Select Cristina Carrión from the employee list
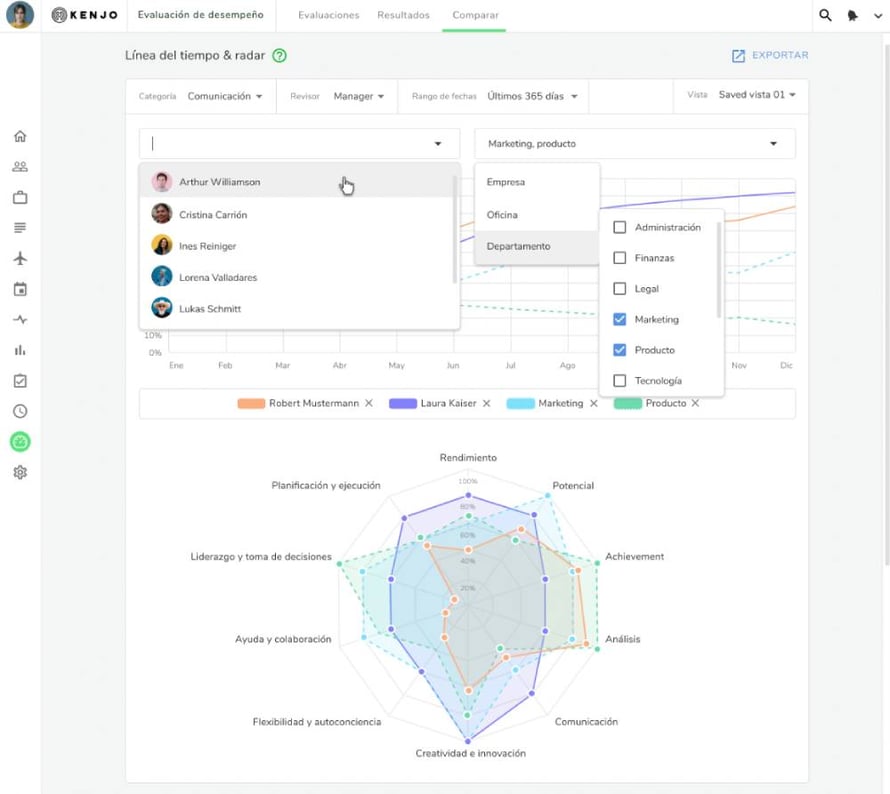The image size is (890, 794). tap(213, 215)
